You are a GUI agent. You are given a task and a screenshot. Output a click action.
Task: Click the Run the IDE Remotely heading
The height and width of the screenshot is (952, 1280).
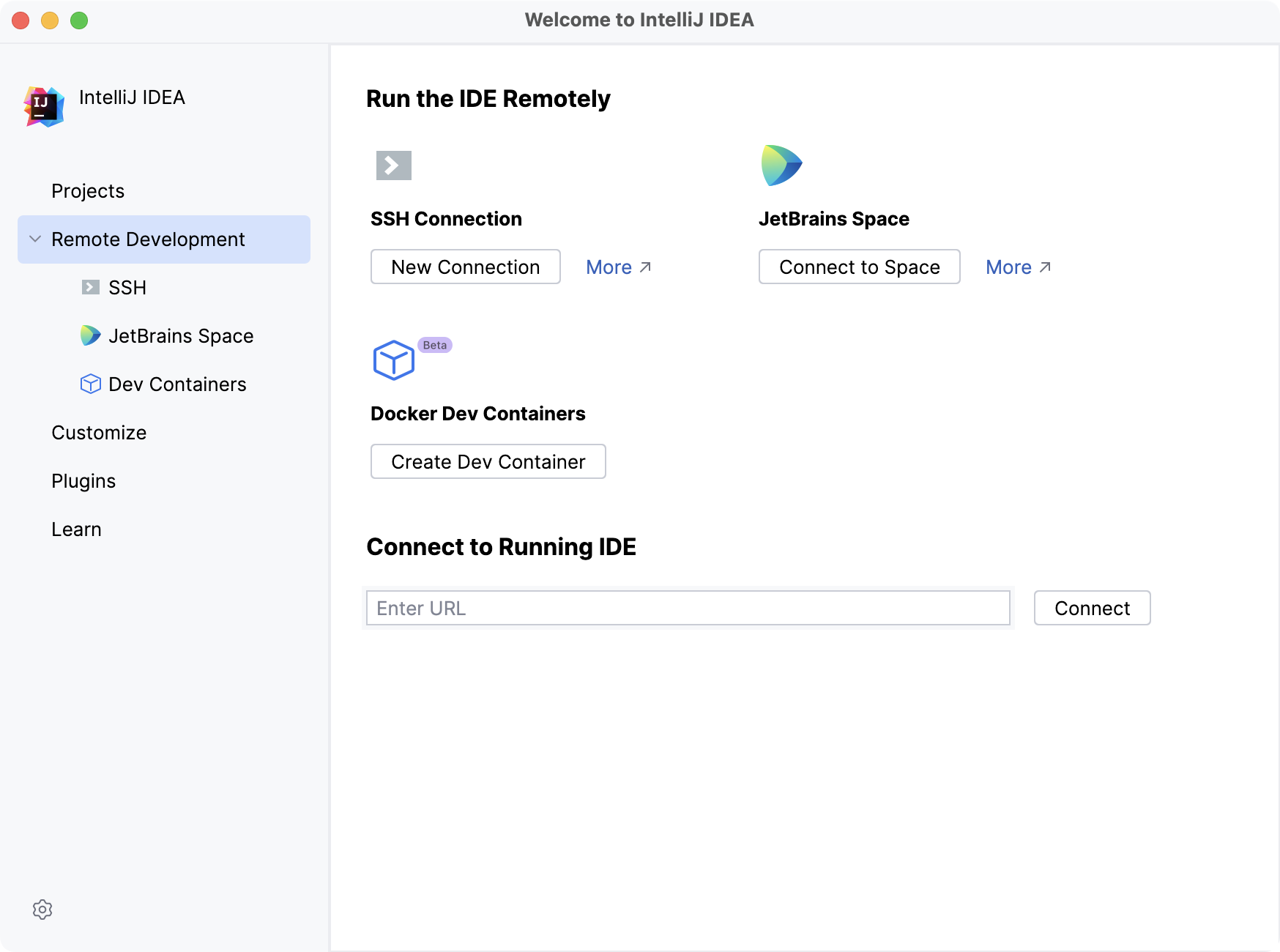click(x=488, y=99)
